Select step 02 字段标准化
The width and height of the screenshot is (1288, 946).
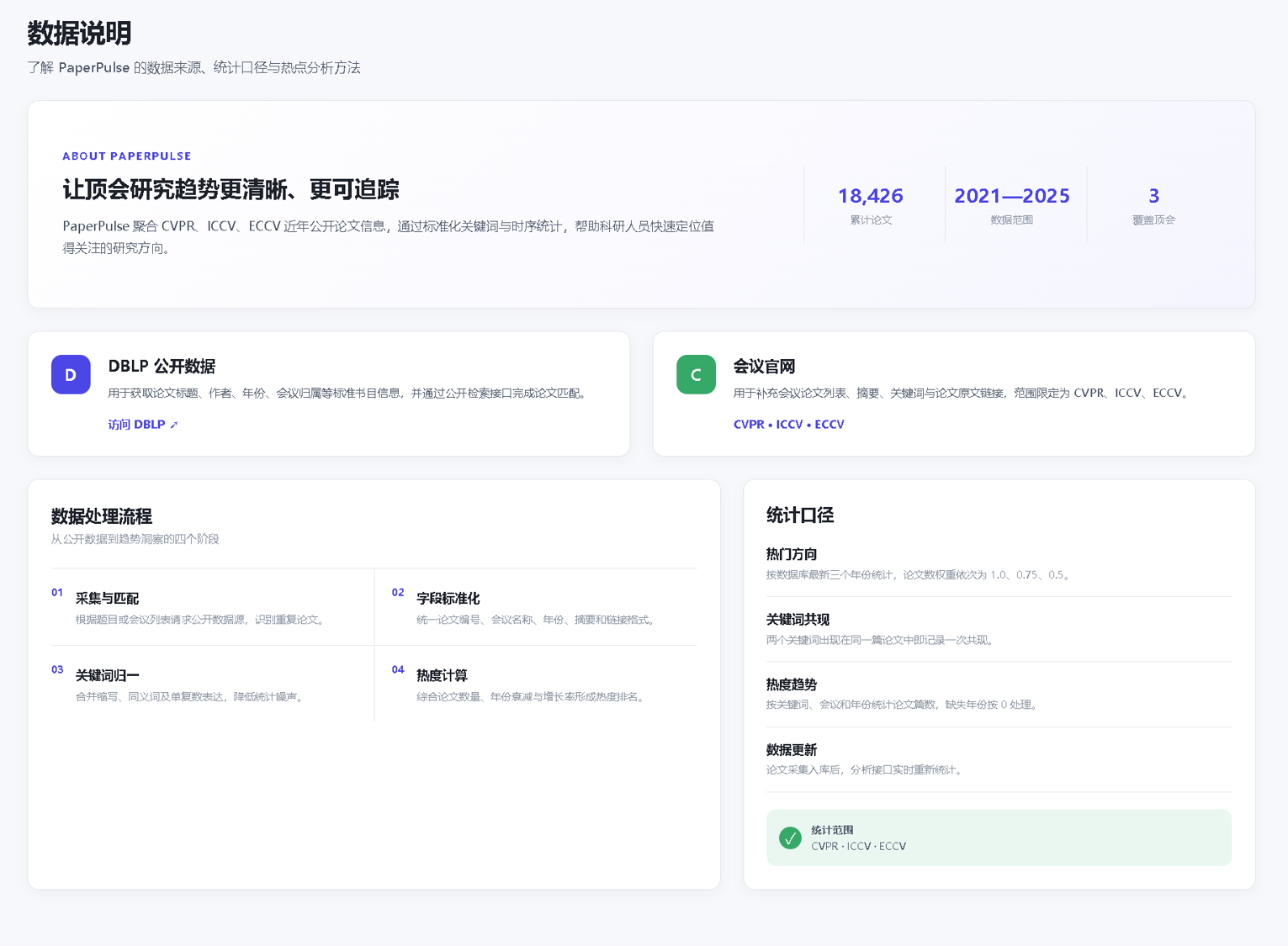click(536, 607)
